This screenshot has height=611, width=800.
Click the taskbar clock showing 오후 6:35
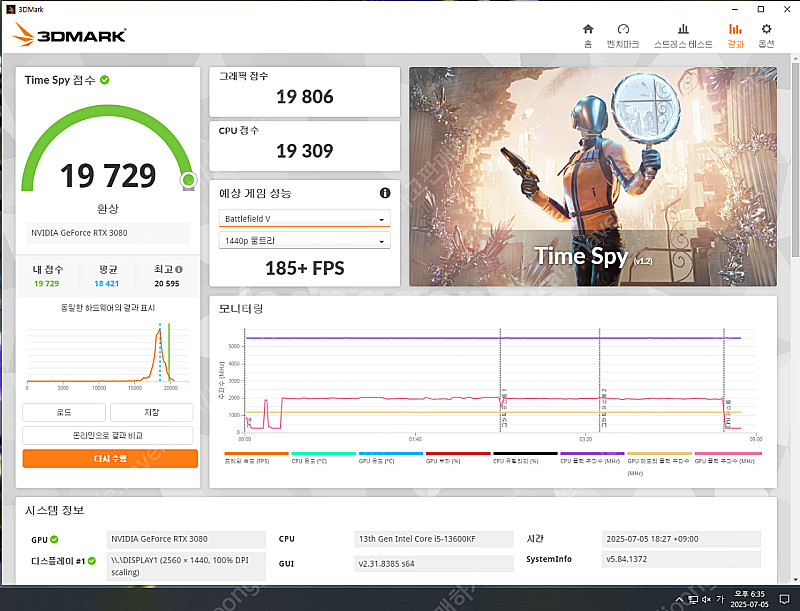(x=749, y=599)
